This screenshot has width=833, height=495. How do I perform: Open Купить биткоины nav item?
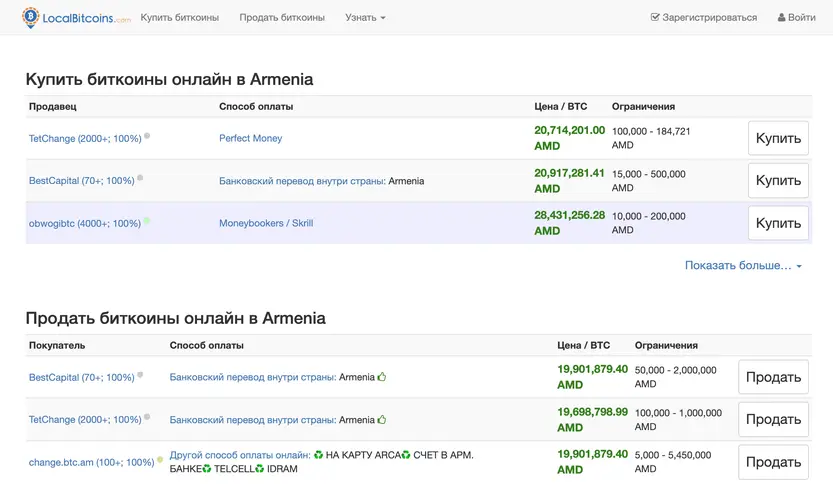(x=180, y=18)
